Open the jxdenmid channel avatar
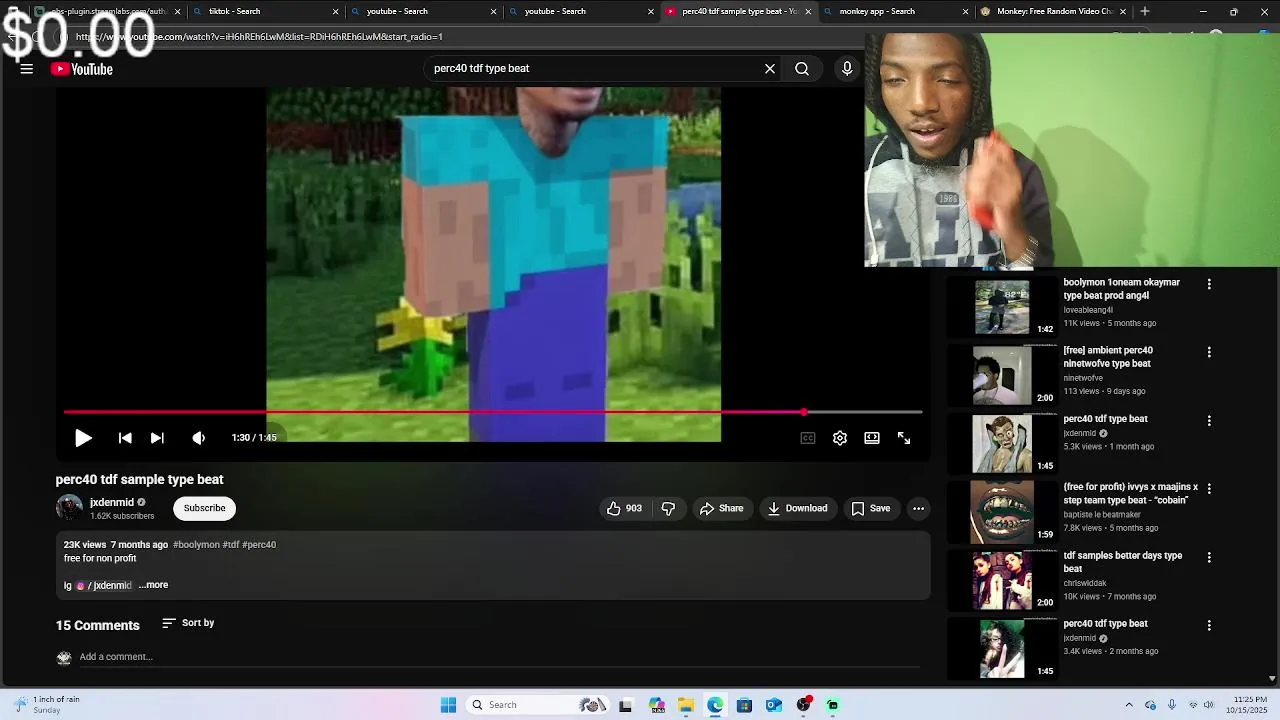Screen dimensions: 1280x720 coord(69,508)
